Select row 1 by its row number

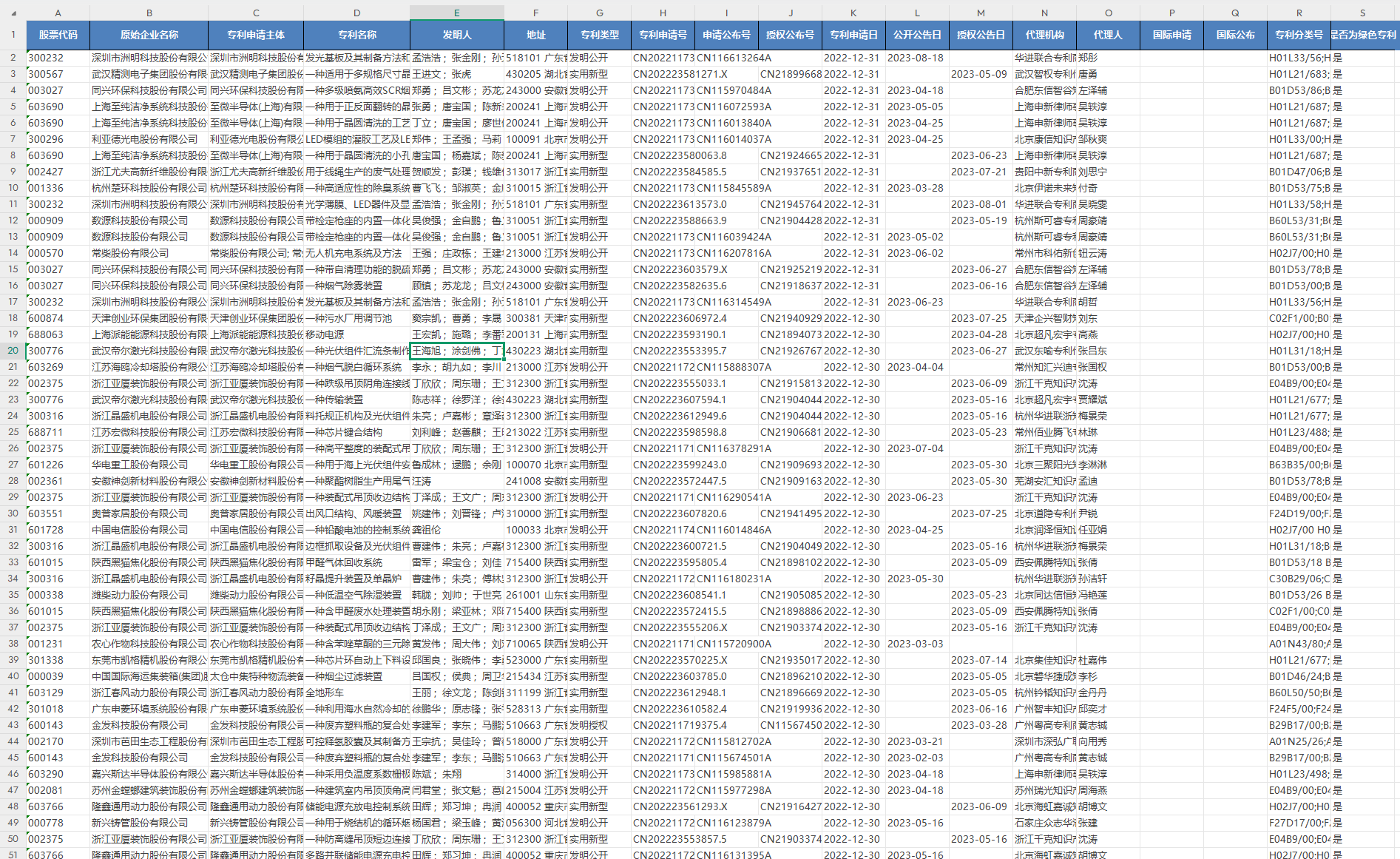[13, 35]
